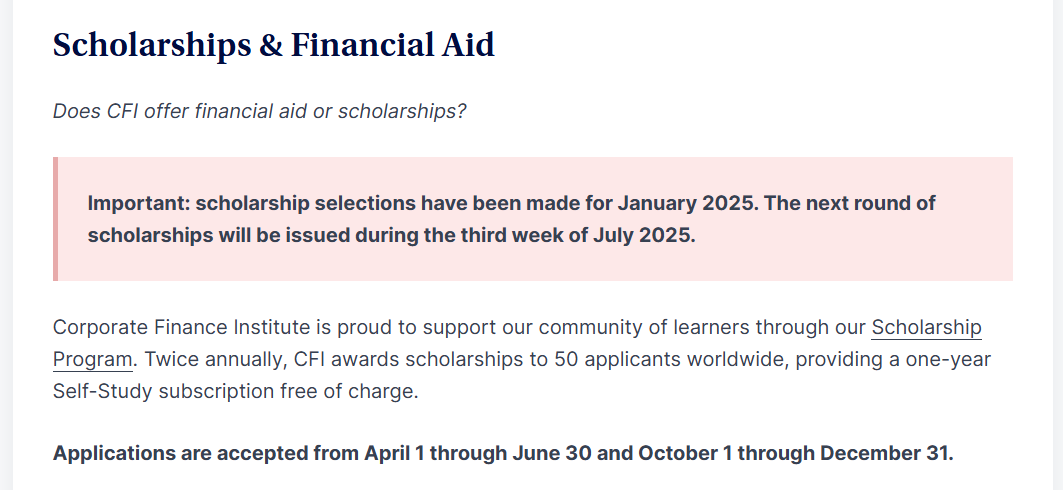The height and width of the screenshot is (490, 1063).
Task: Click "Applications are accepted" bold text
Action: pyautogui.click(x=180, y=453)
